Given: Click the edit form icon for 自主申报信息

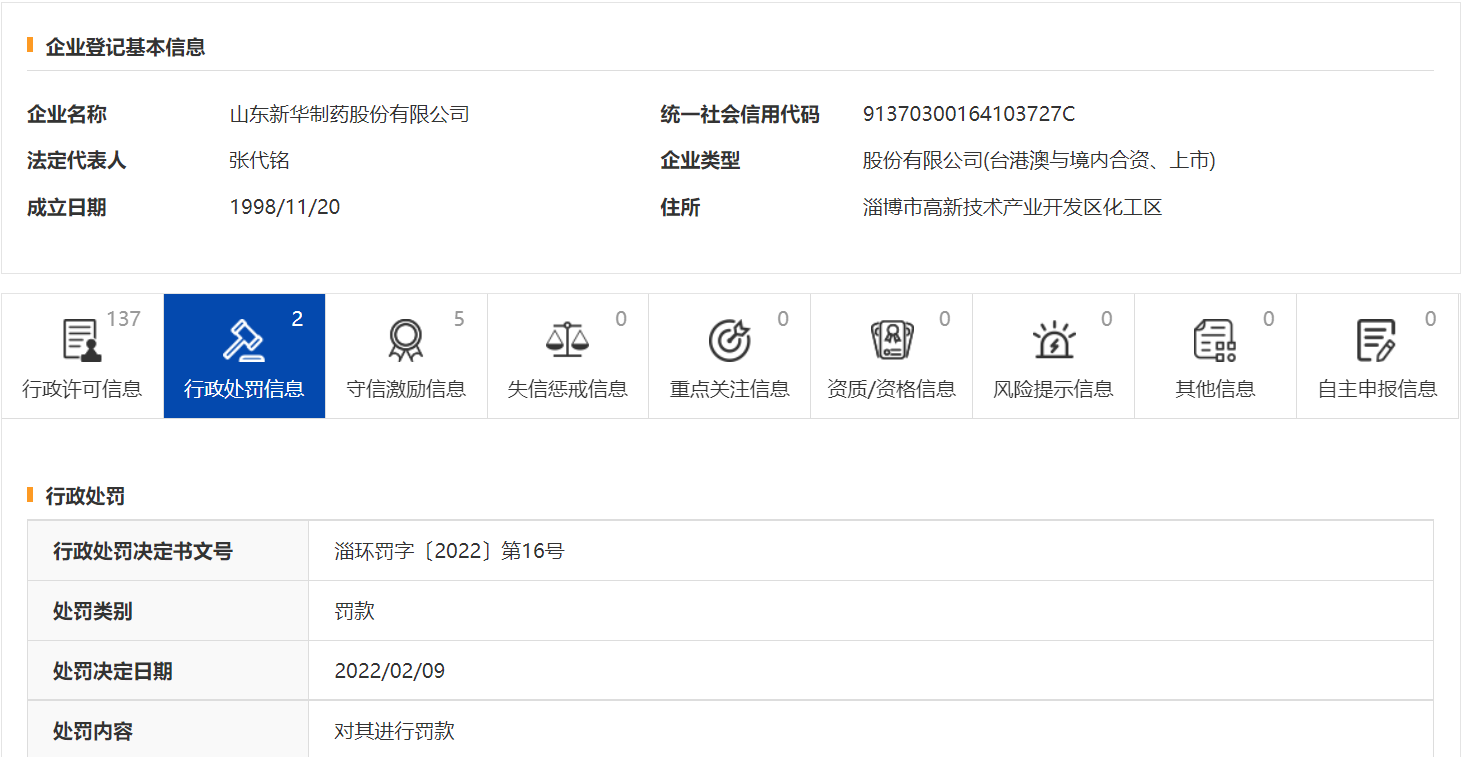Looking at the screenshot, I should (1377, 340).
